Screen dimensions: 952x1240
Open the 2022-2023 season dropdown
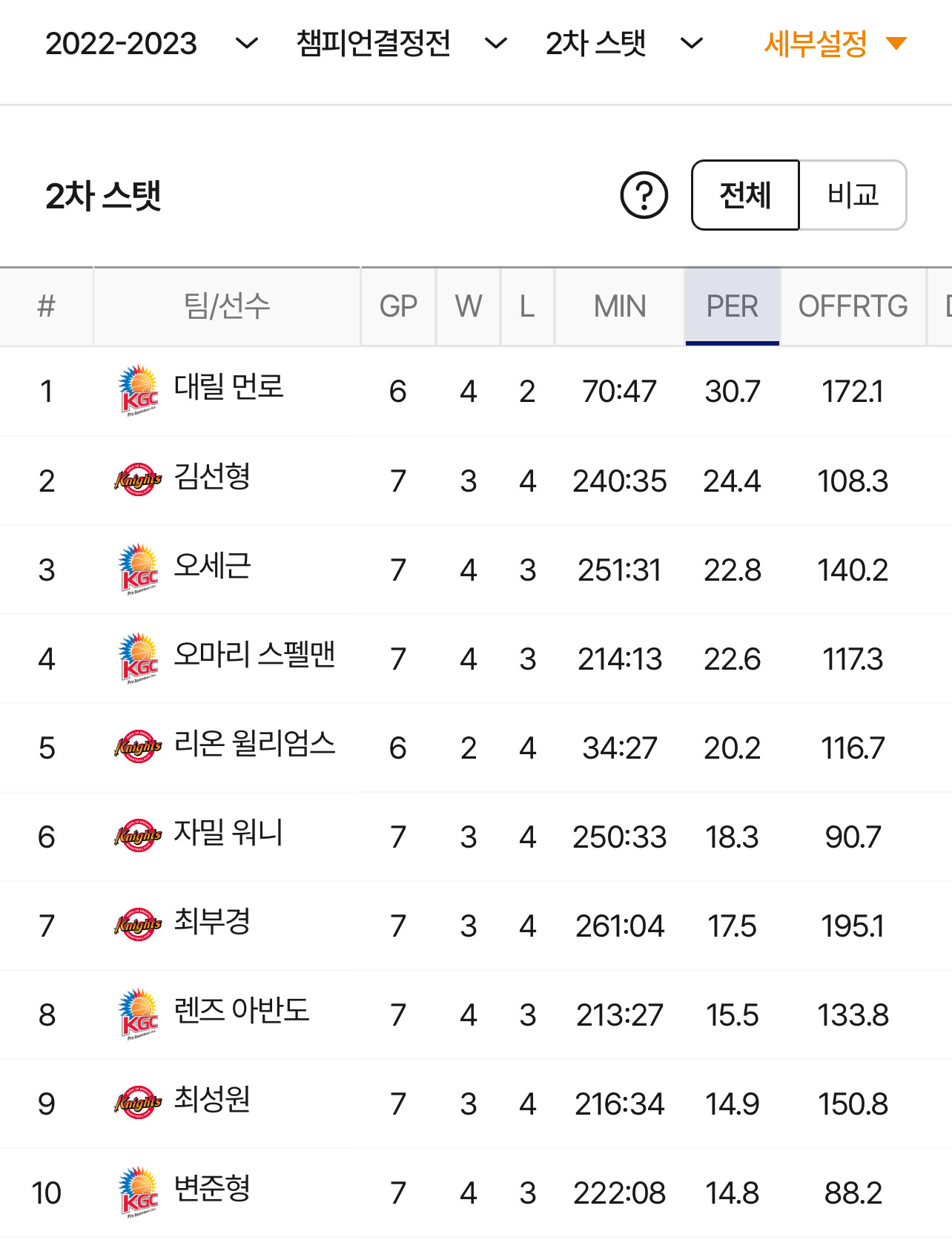click(x=152, y=44)
